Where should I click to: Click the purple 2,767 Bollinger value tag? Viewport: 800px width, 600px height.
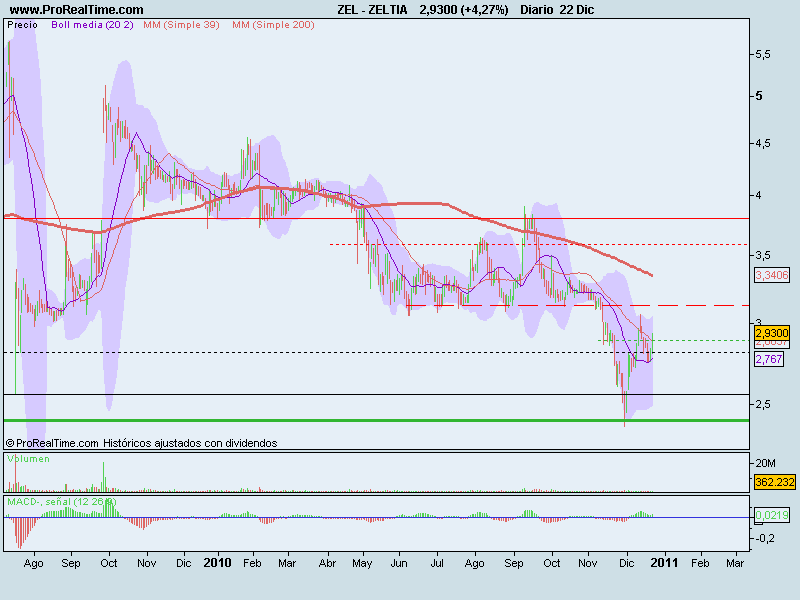769,359
